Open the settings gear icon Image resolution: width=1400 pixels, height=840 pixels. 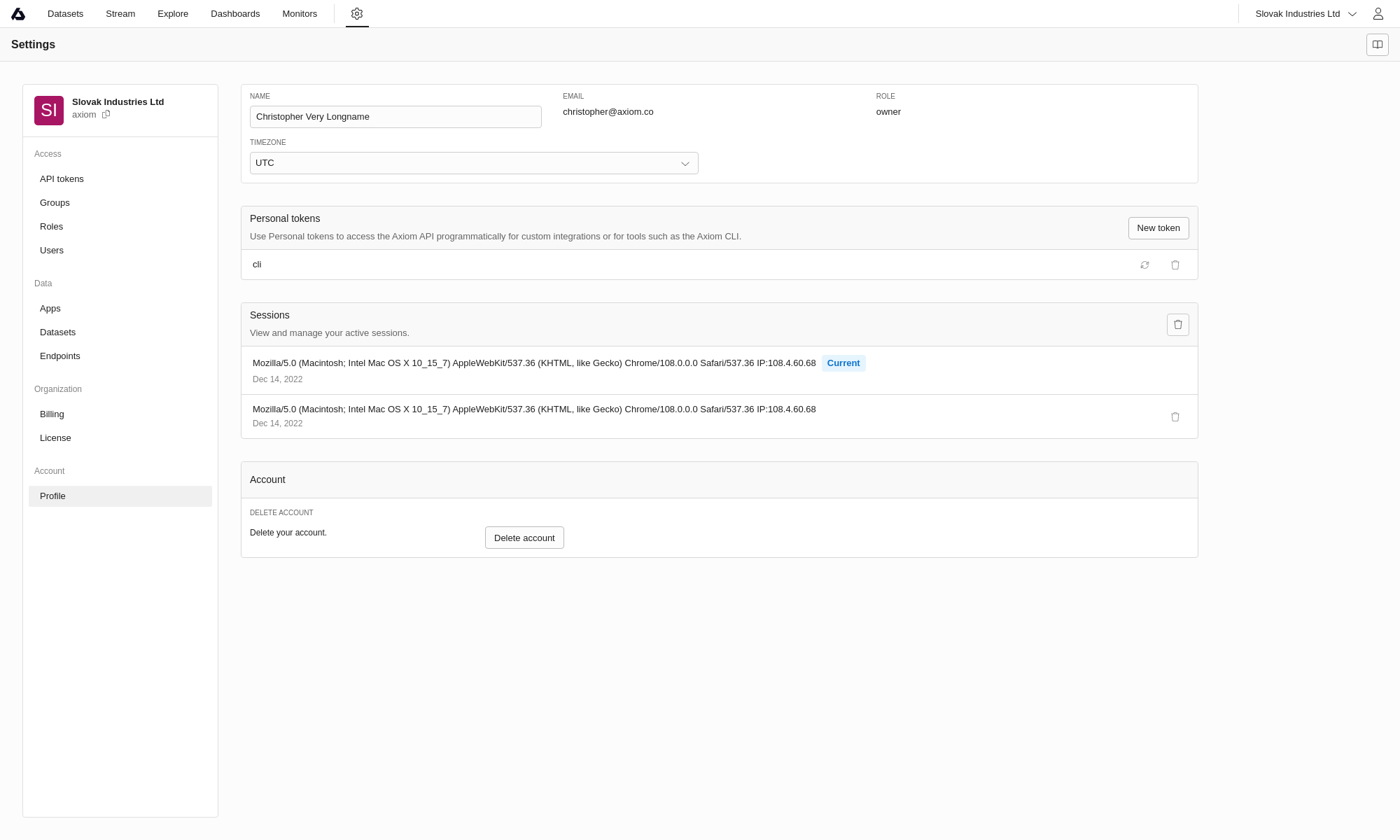coord(357,14)
